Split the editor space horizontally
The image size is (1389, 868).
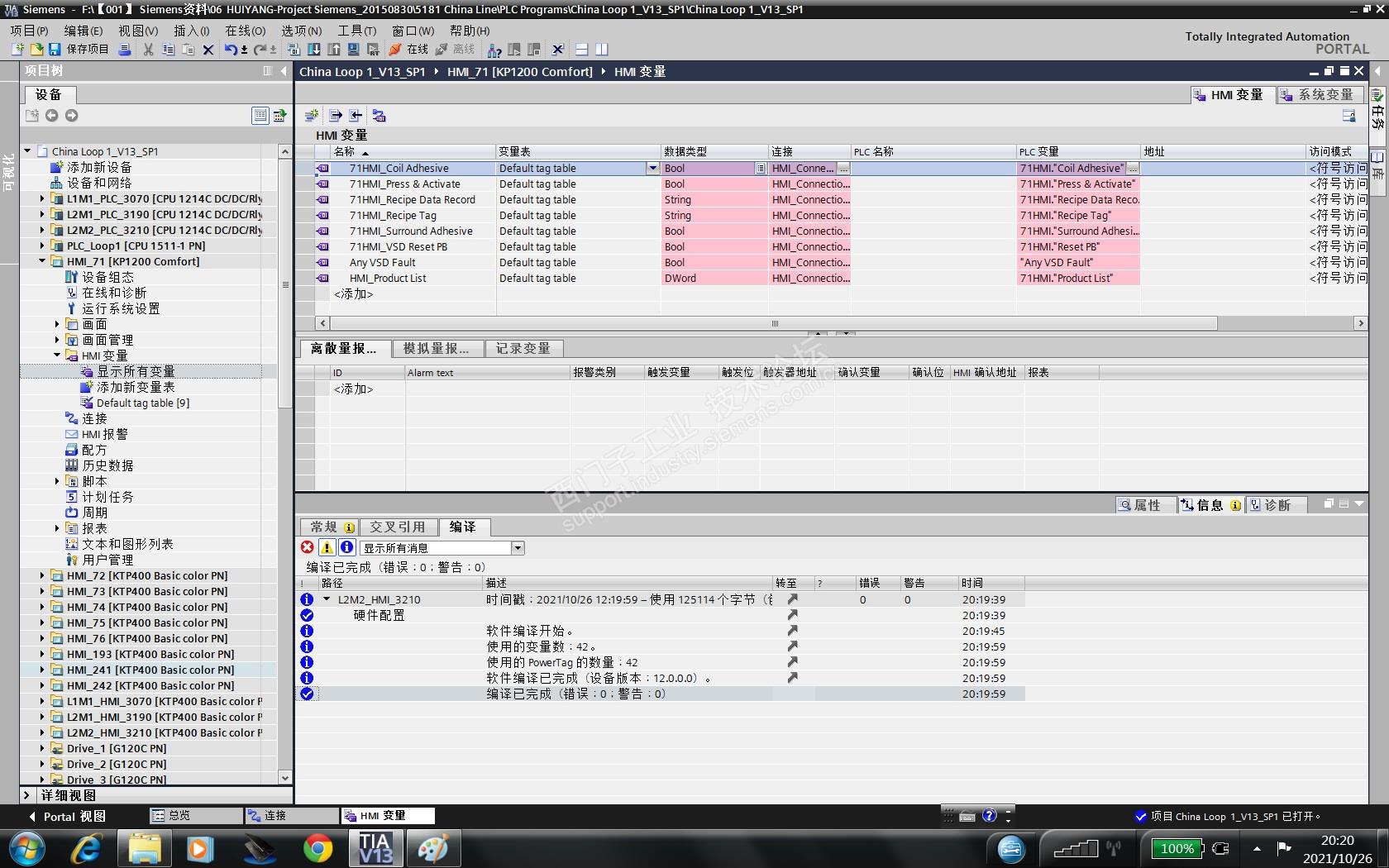tap(581, 50)
